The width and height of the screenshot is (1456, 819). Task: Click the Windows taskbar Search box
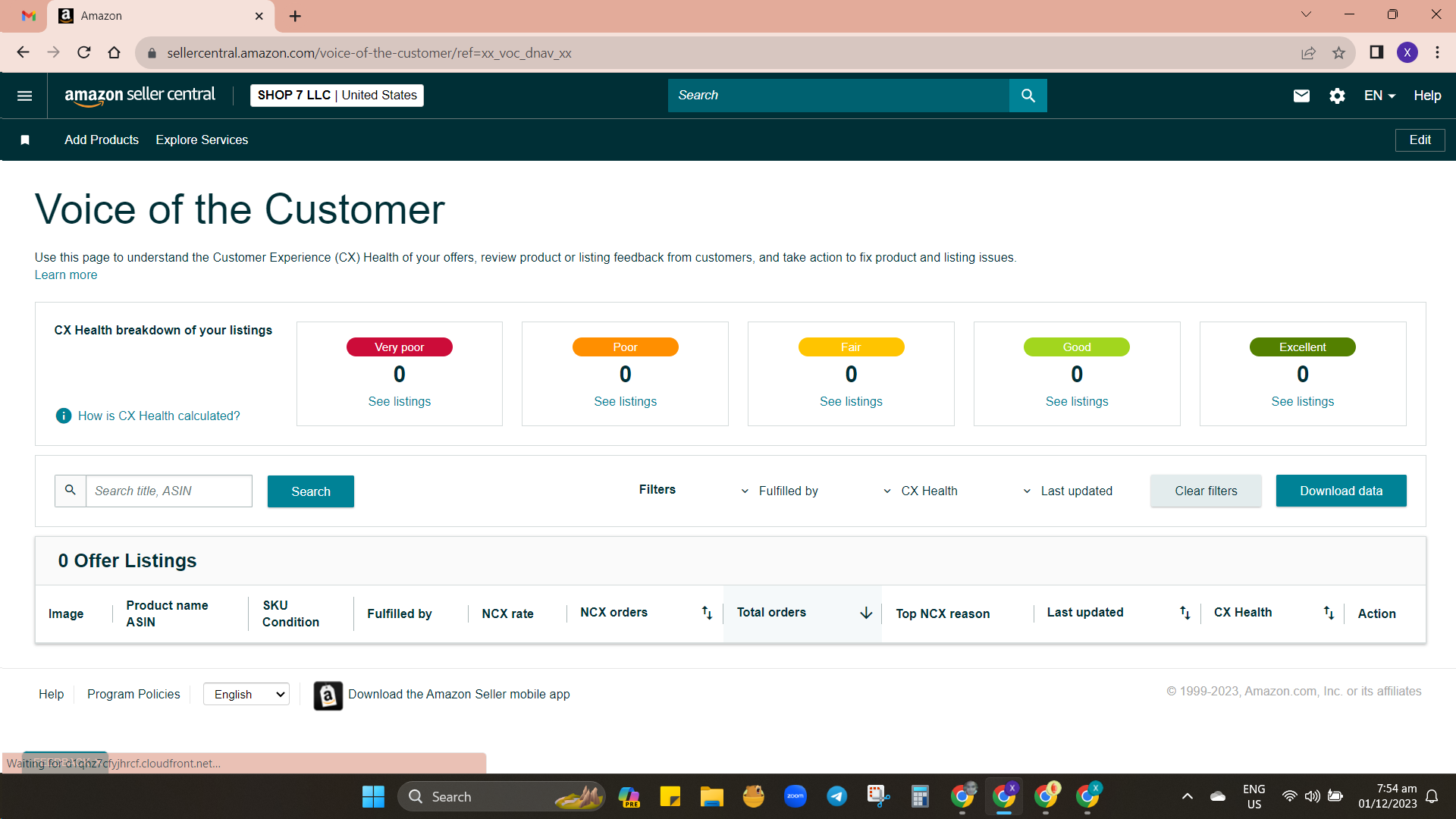[x=500, y=796]
